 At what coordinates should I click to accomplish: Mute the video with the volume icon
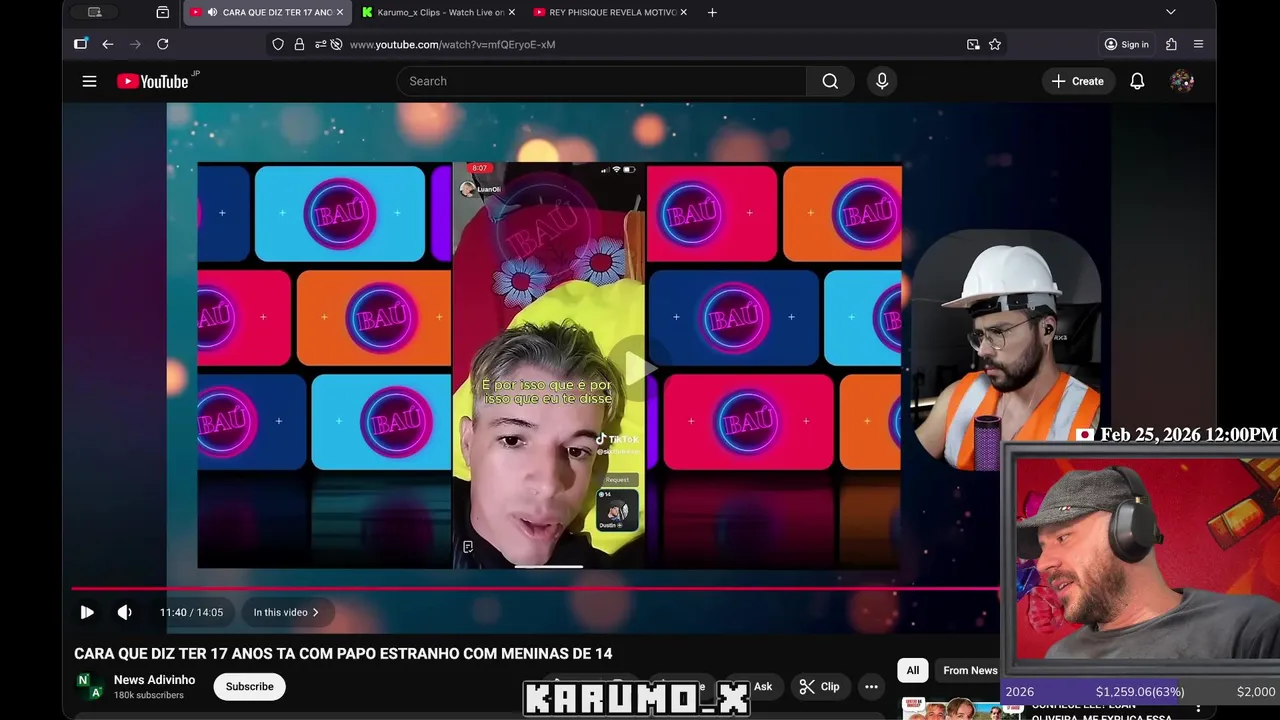click(124, 612)
